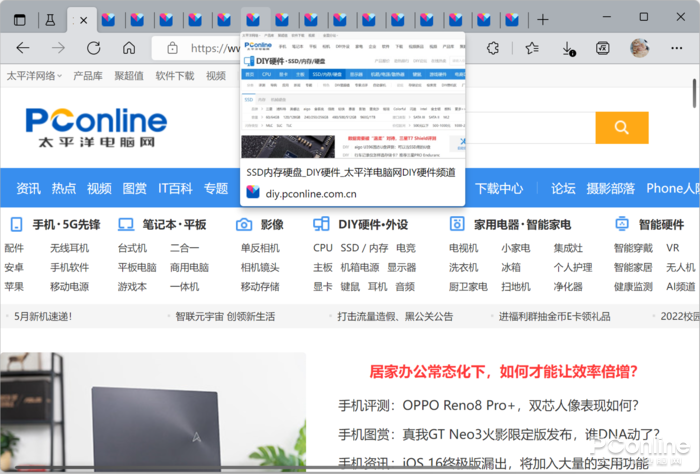Open the 机箱电源 link
This screenshot has height=474, width=700.
[x=359, y=267]
